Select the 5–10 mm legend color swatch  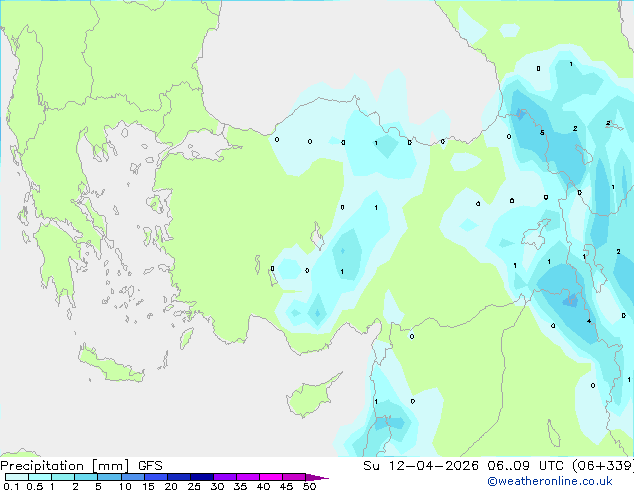[109, 477]
